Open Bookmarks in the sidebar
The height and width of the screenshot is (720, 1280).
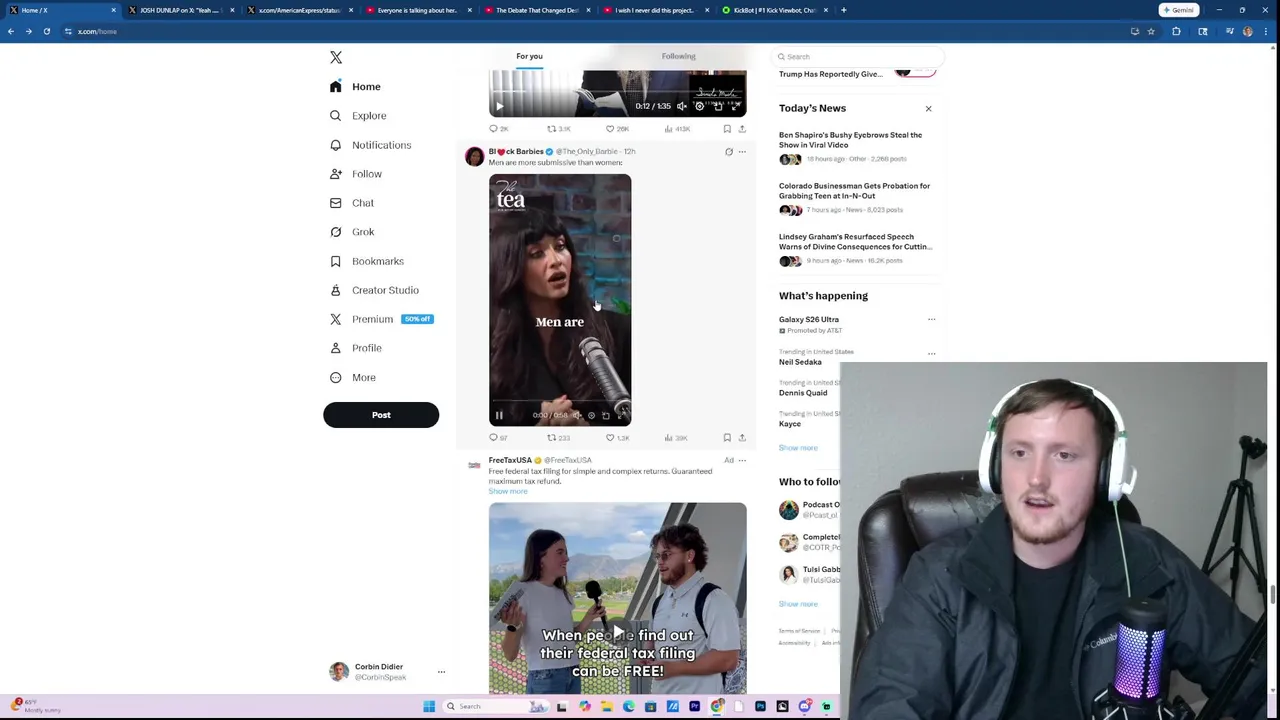point(367,261)
